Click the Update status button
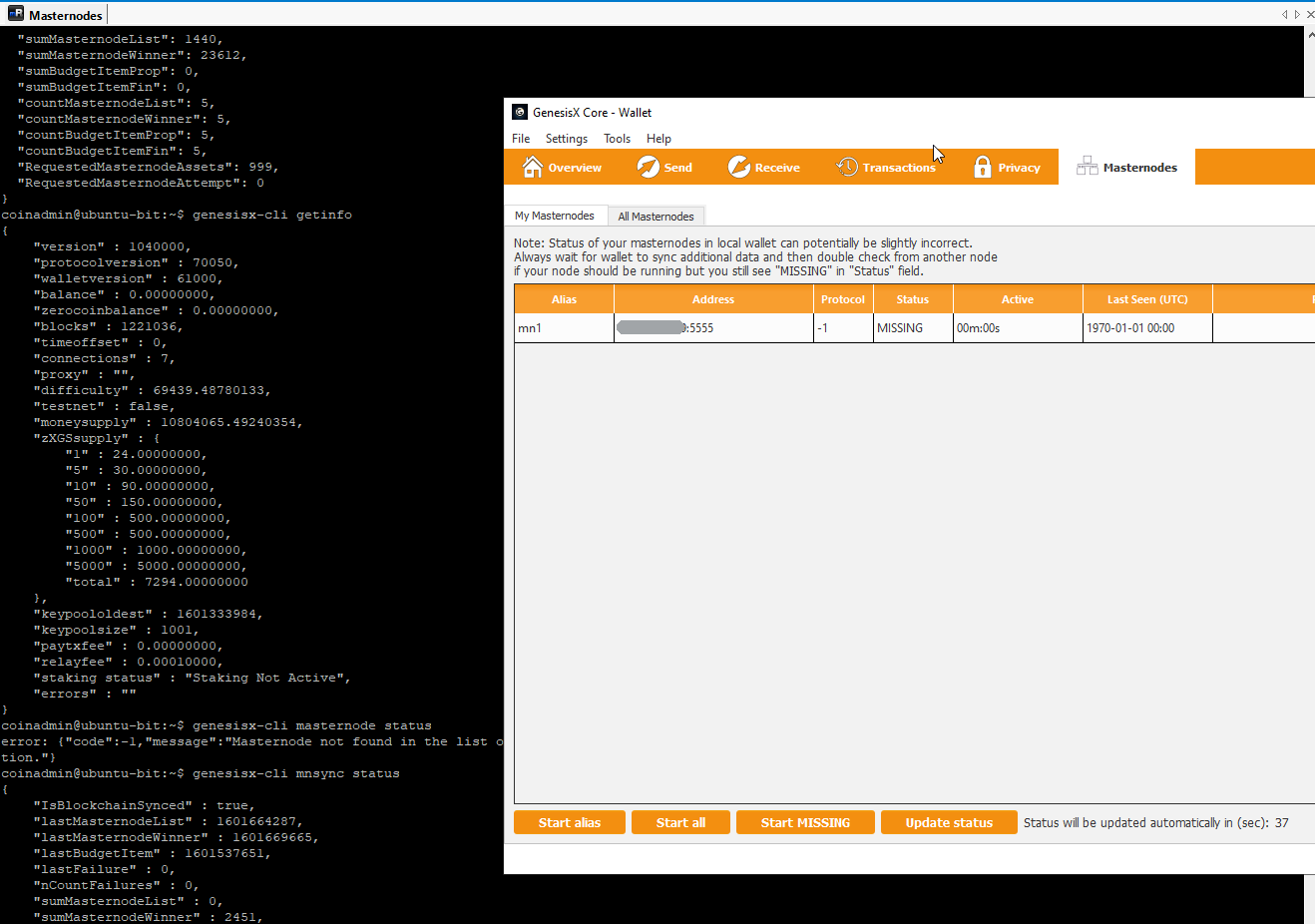Viewport: 1315px width, 924px height. click(949, 822)
